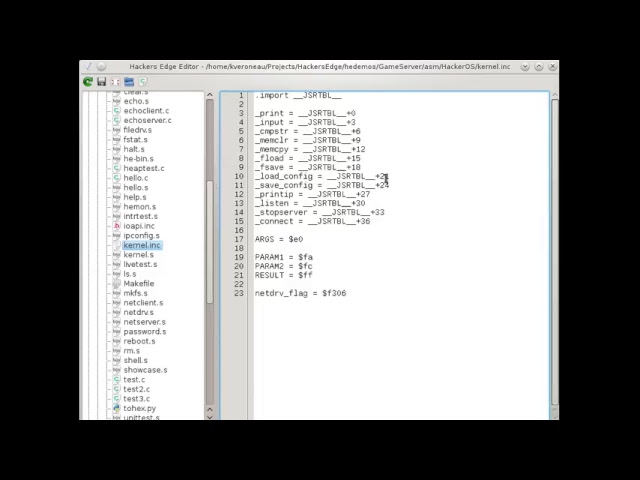Click the file icon beside echoserver.c
Viewport: 640px width, 480px height.
tap(116, 120)
